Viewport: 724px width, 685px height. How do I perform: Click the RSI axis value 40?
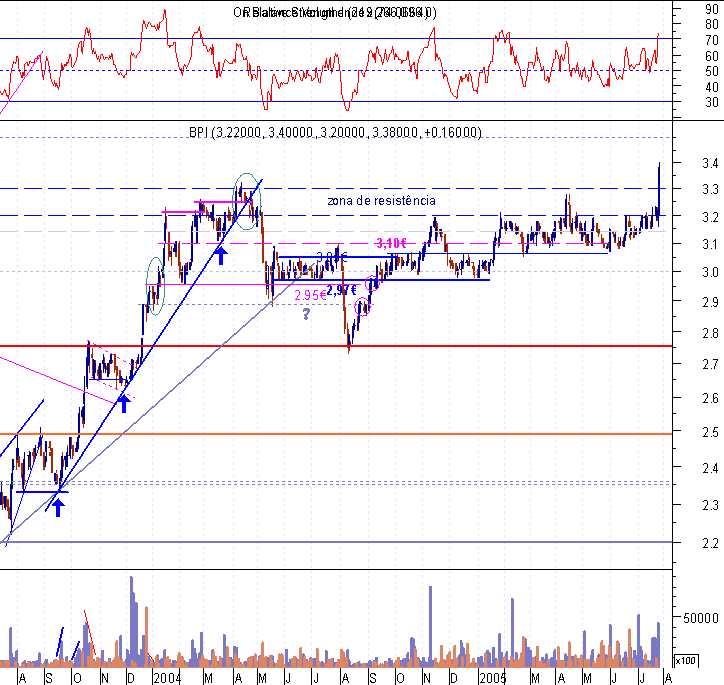[x=712, y=87]
